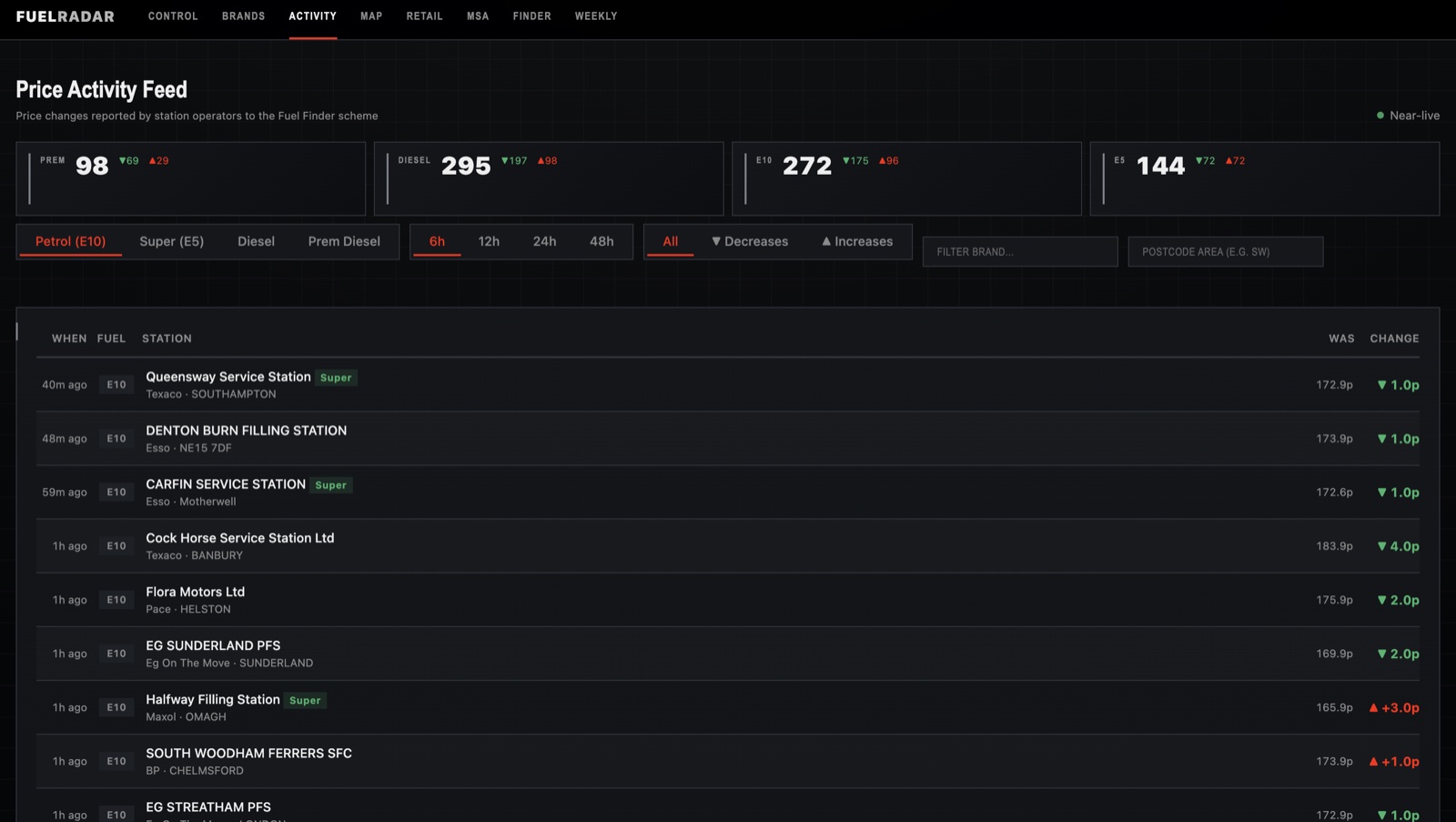Open the MSA nav tab
This screenshot has height=822, width=1456.
[478, 16]
